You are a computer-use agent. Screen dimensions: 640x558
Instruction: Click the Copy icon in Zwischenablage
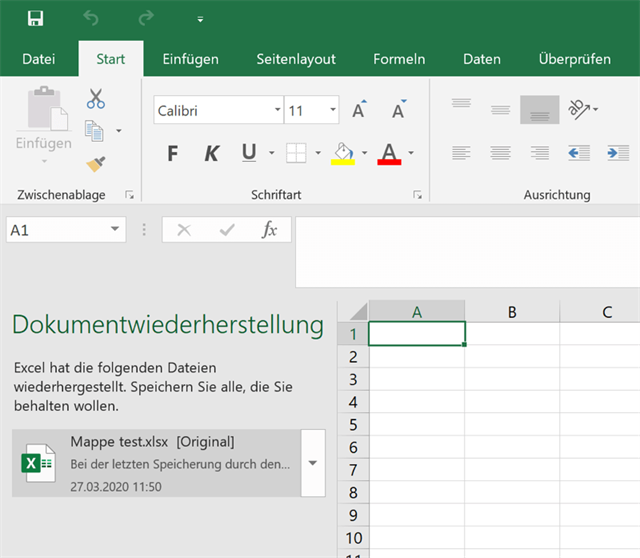95,130
